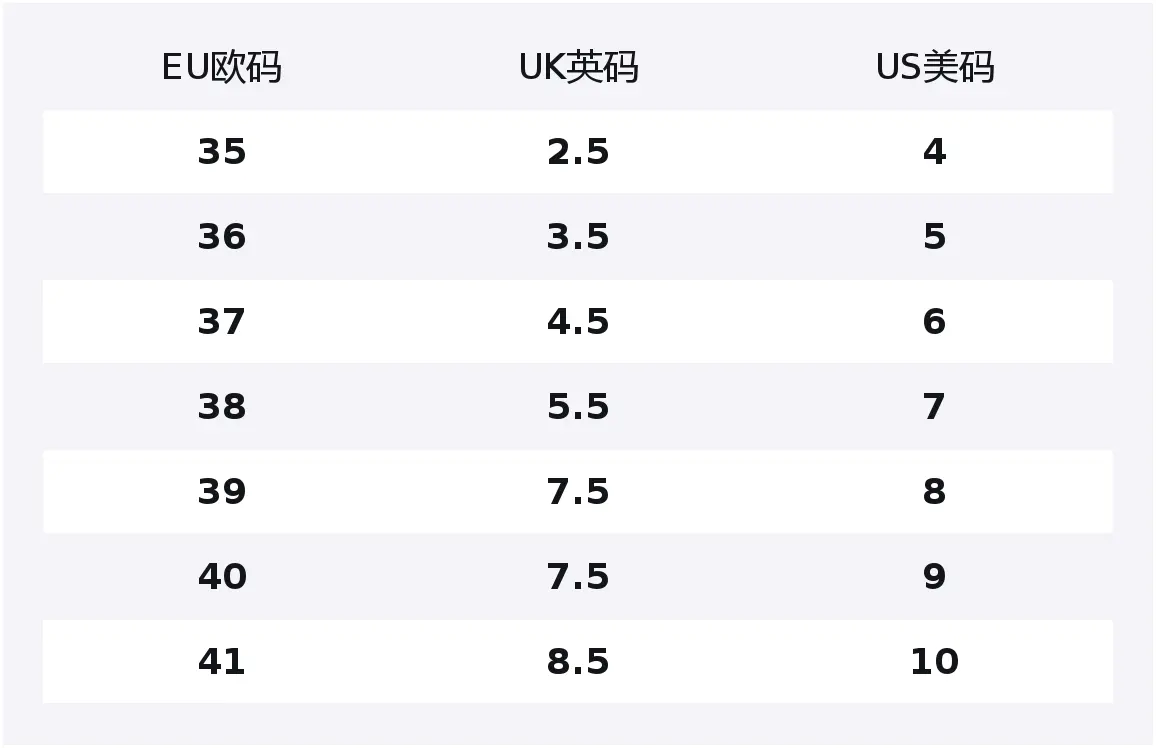Click the US美码 column header
The height and width of the screenshot is (748, 1156).
934,68
